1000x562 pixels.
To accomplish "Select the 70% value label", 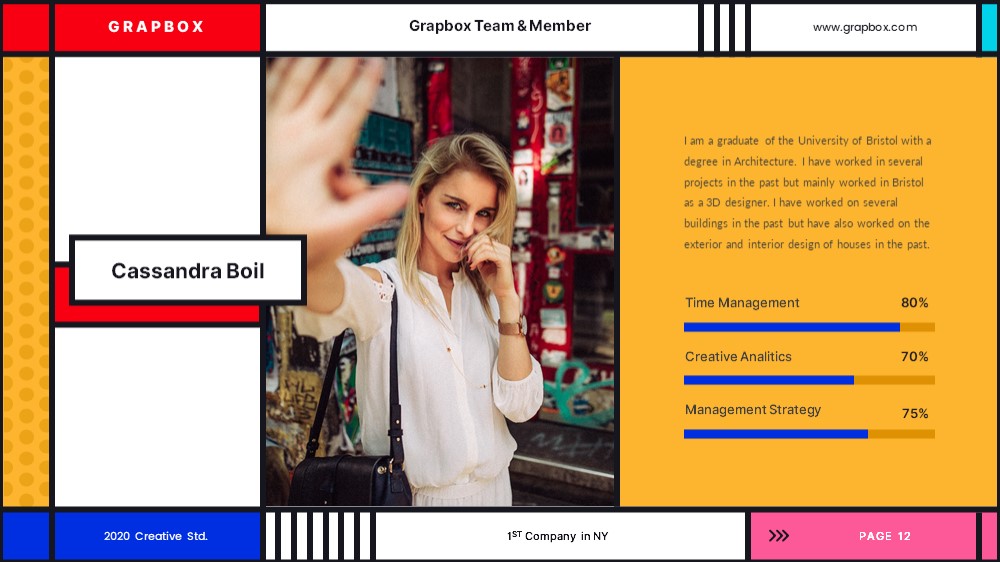I will tap(915, 357).
